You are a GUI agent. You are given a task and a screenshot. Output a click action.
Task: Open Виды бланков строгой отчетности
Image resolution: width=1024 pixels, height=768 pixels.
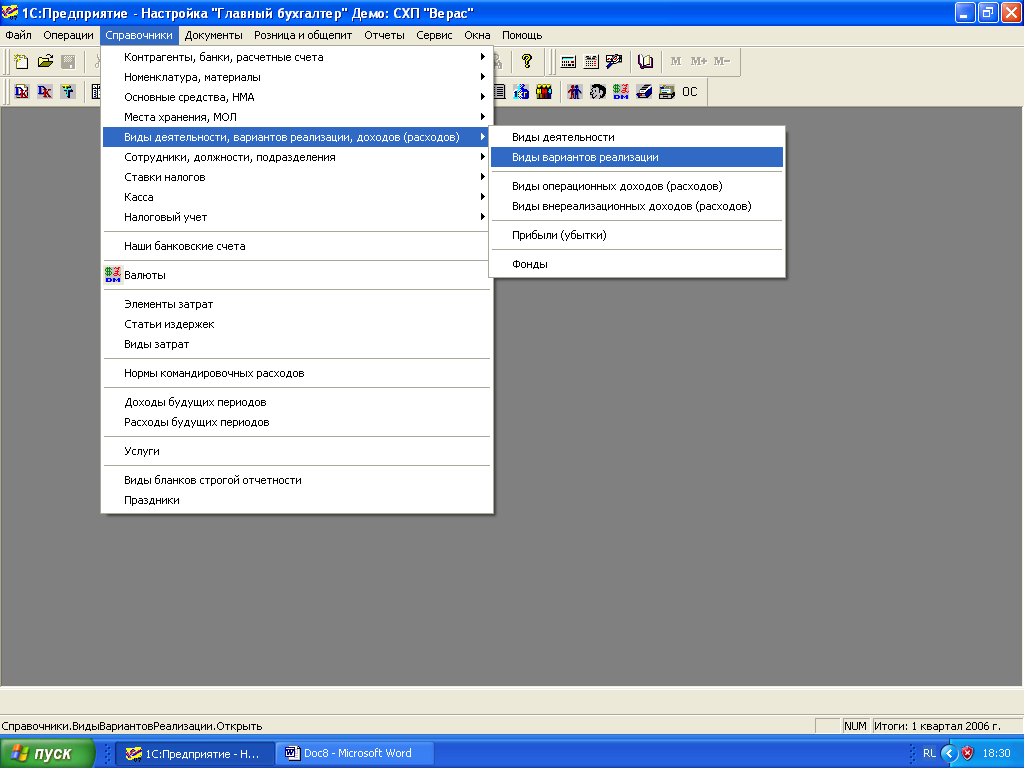tap(296, 481)
